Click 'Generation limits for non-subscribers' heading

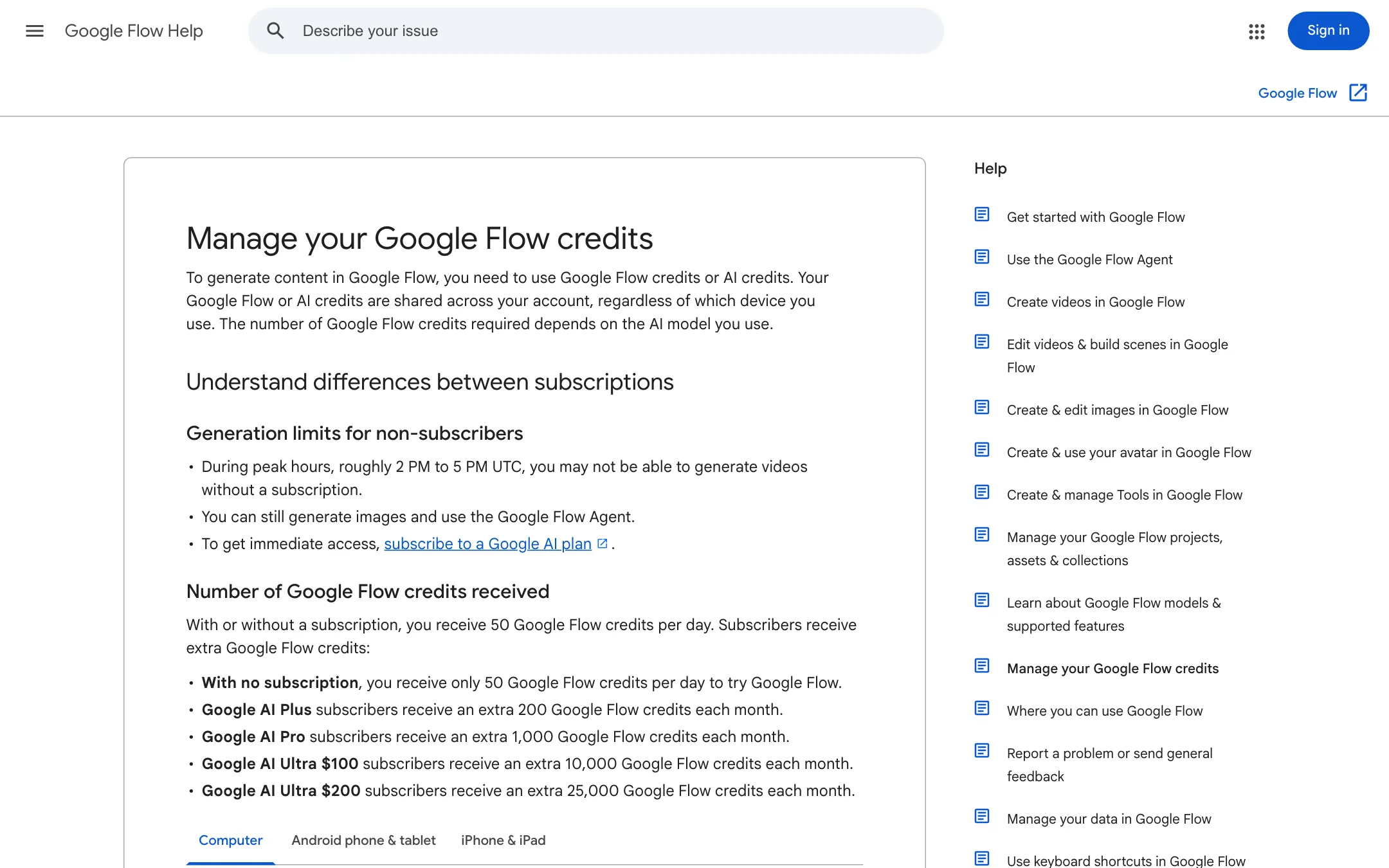click(354, 433)
